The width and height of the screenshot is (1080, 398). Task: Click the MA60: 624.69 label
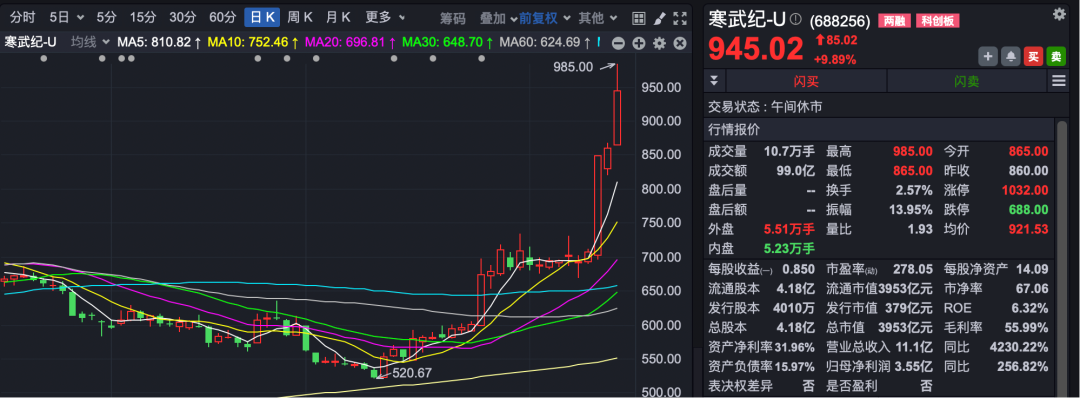tap(545, 43)
